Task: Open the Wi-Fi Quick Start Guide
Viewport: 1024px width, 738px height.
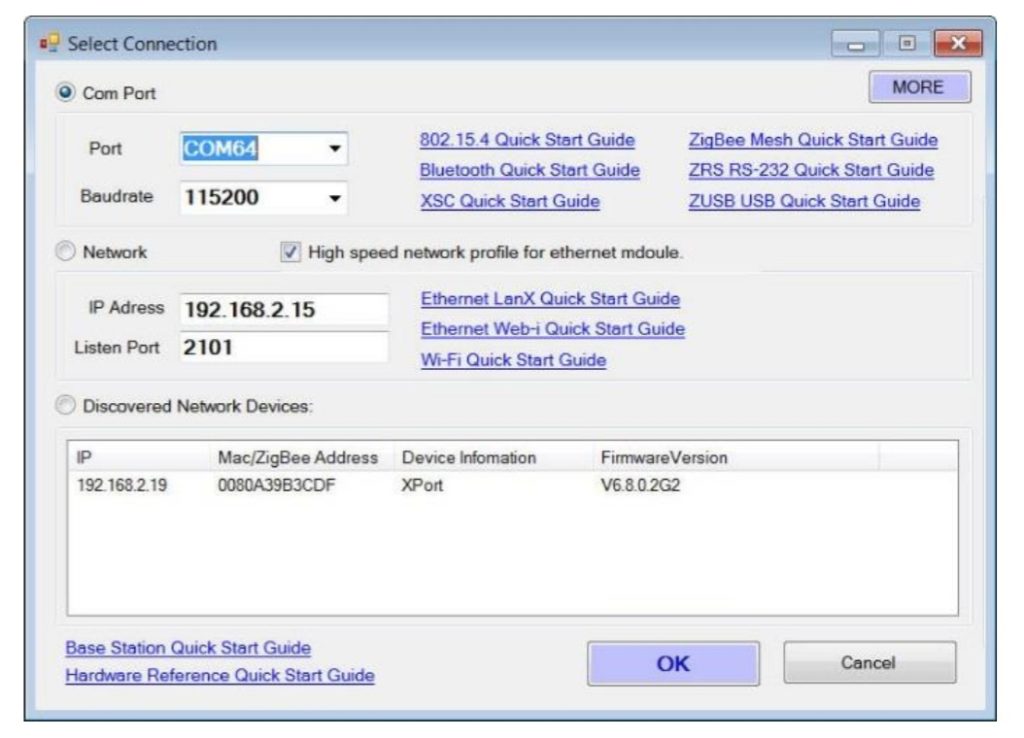Action: tap(515, 359)
